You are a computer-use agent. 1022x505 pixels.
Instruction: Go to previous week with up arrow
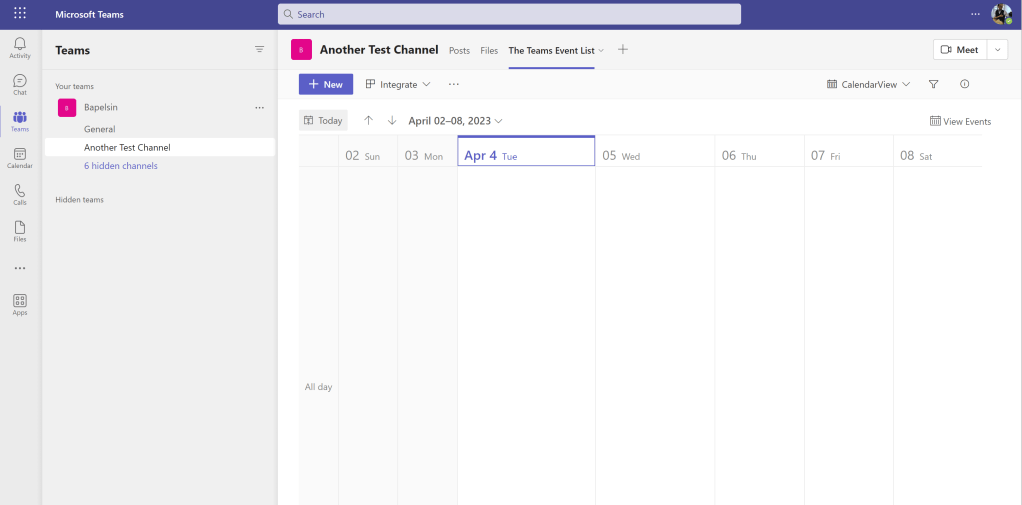point(368,121)
